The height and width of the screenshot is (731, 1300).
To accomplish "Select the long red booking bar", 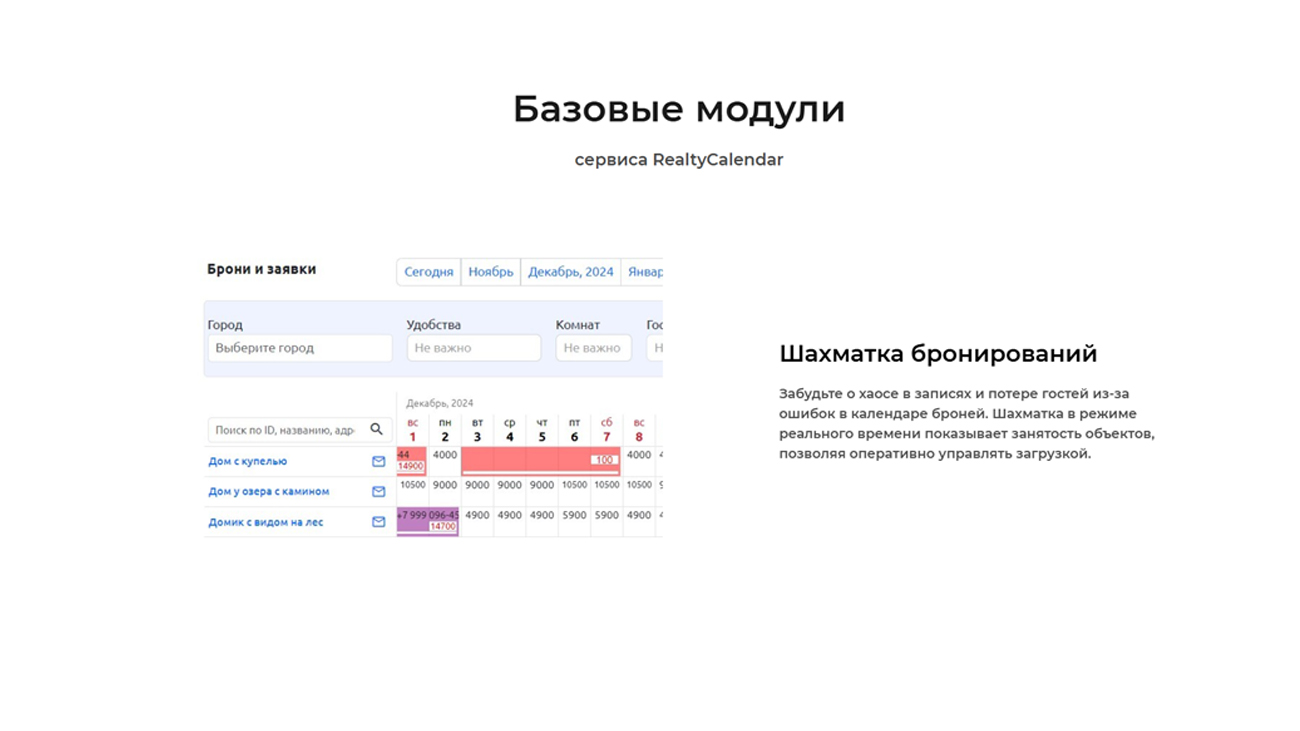I will coord(540,459).
